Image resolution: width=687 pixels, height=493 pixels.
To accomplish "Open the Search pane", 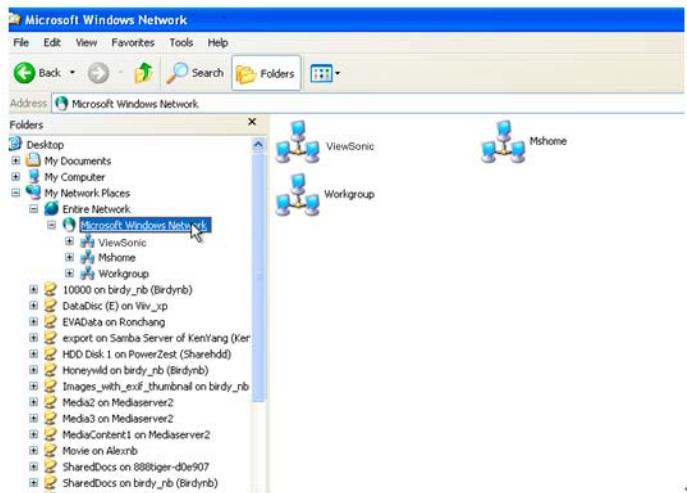I will coord(195,73).
